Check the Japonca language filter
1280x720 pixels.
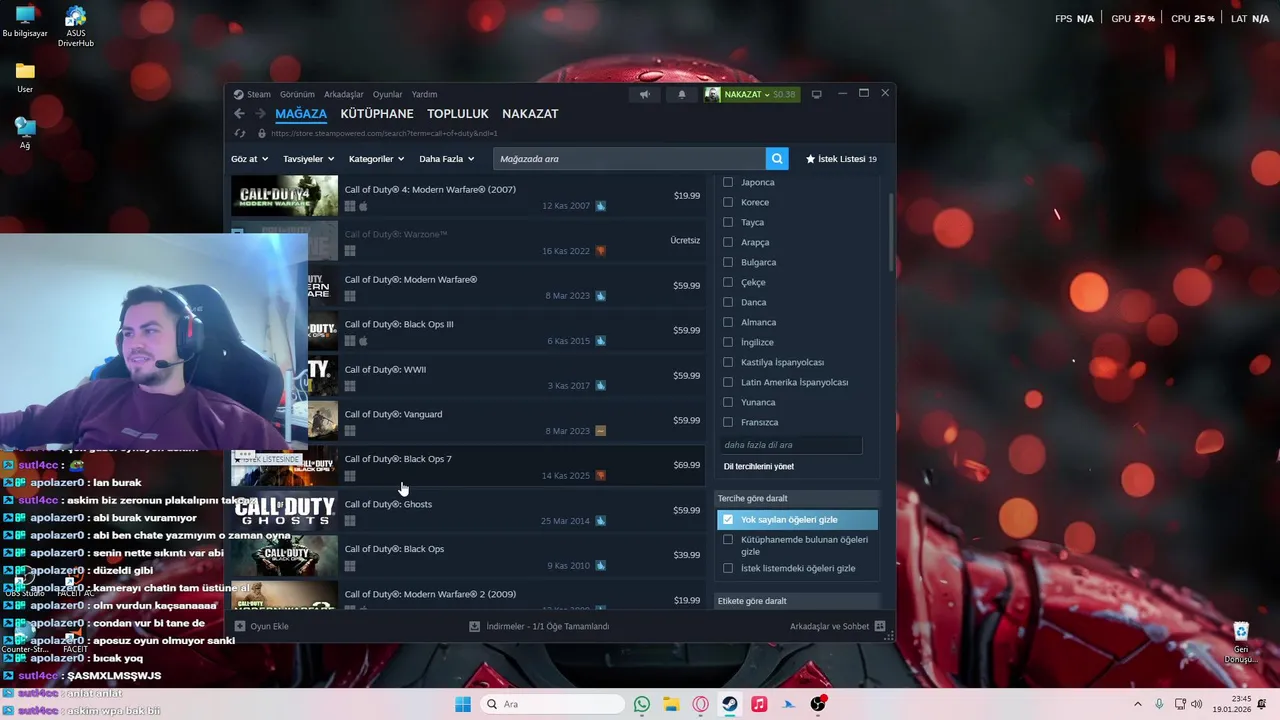pos(728,182)
